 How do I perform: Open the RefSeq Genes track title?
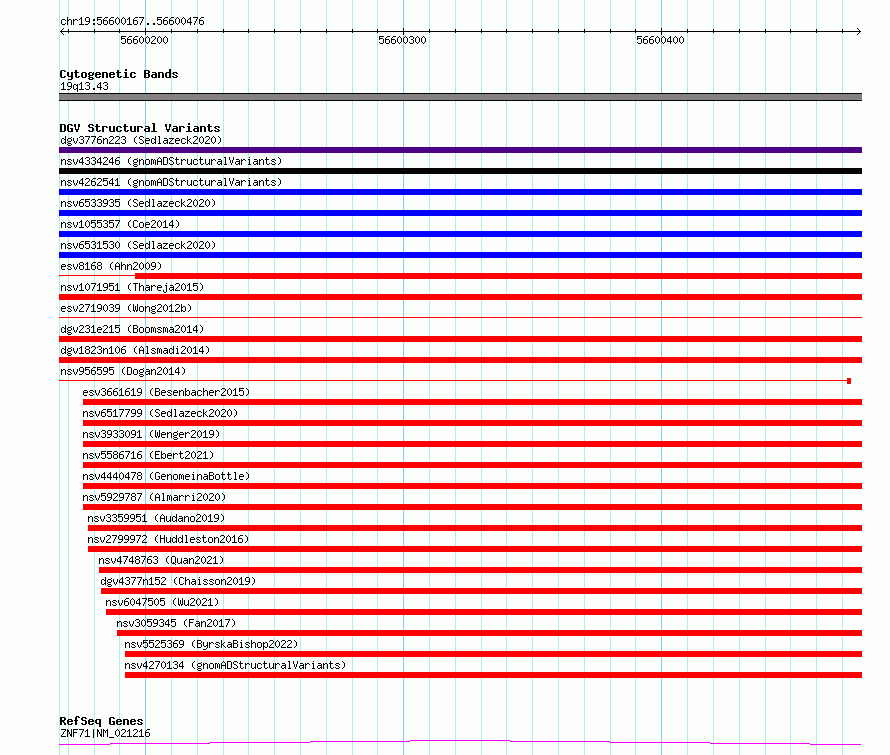coord(102,721)
